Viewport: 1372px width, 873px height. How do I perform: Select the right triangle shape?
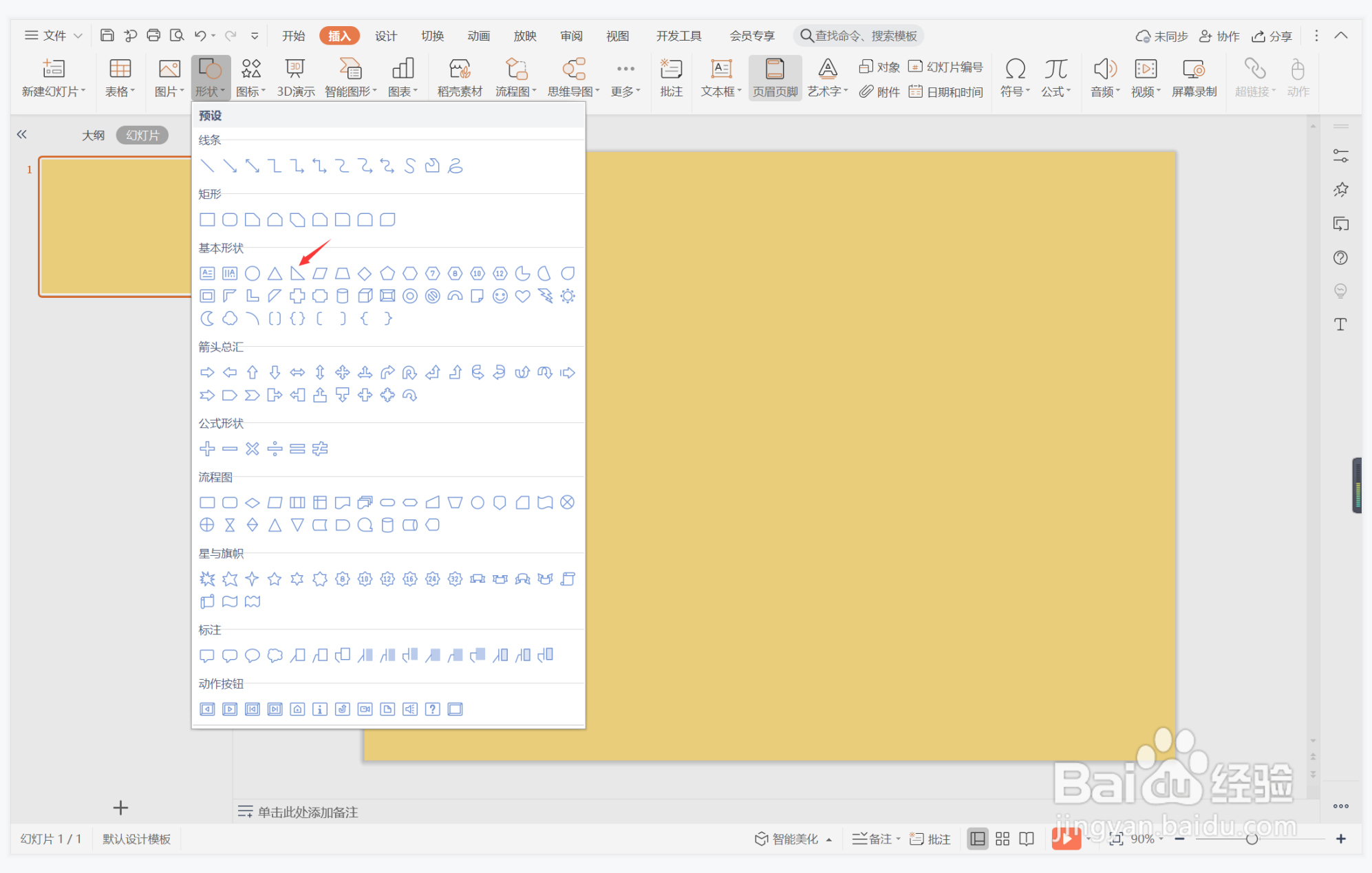coord(297,274)
